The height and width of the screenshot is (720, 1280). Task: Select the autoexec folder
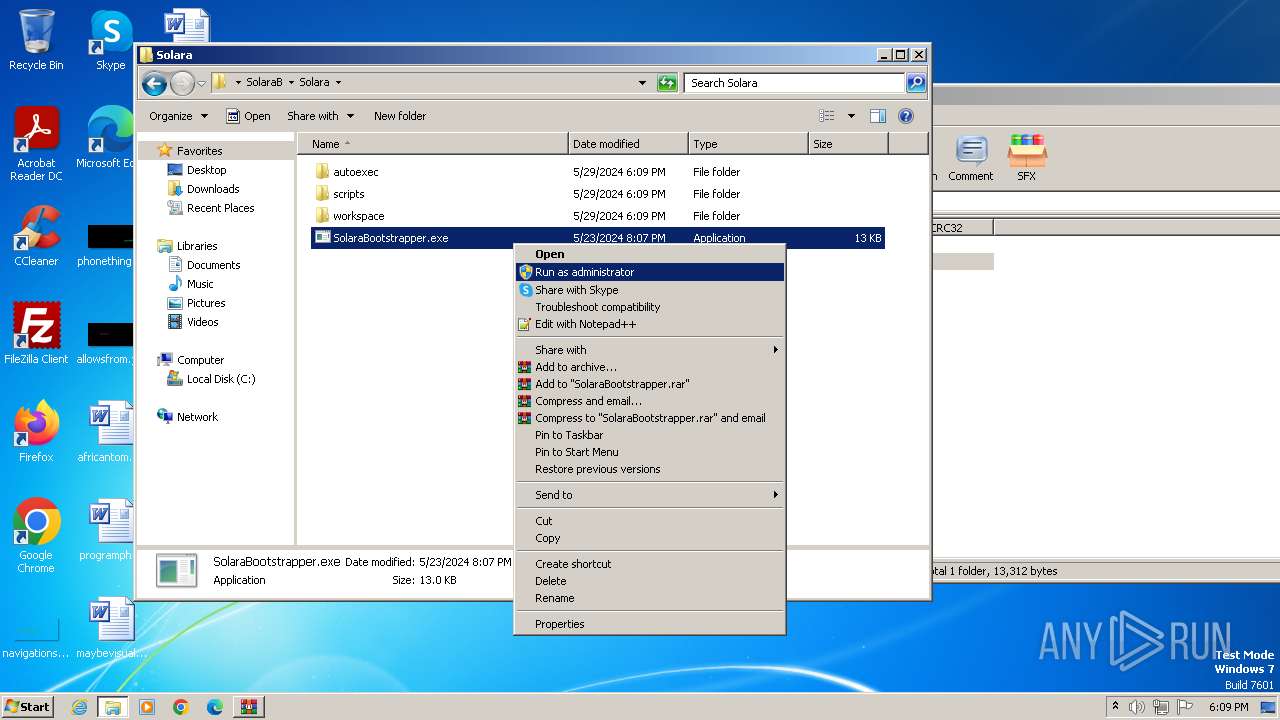click(x=356, y=172)
